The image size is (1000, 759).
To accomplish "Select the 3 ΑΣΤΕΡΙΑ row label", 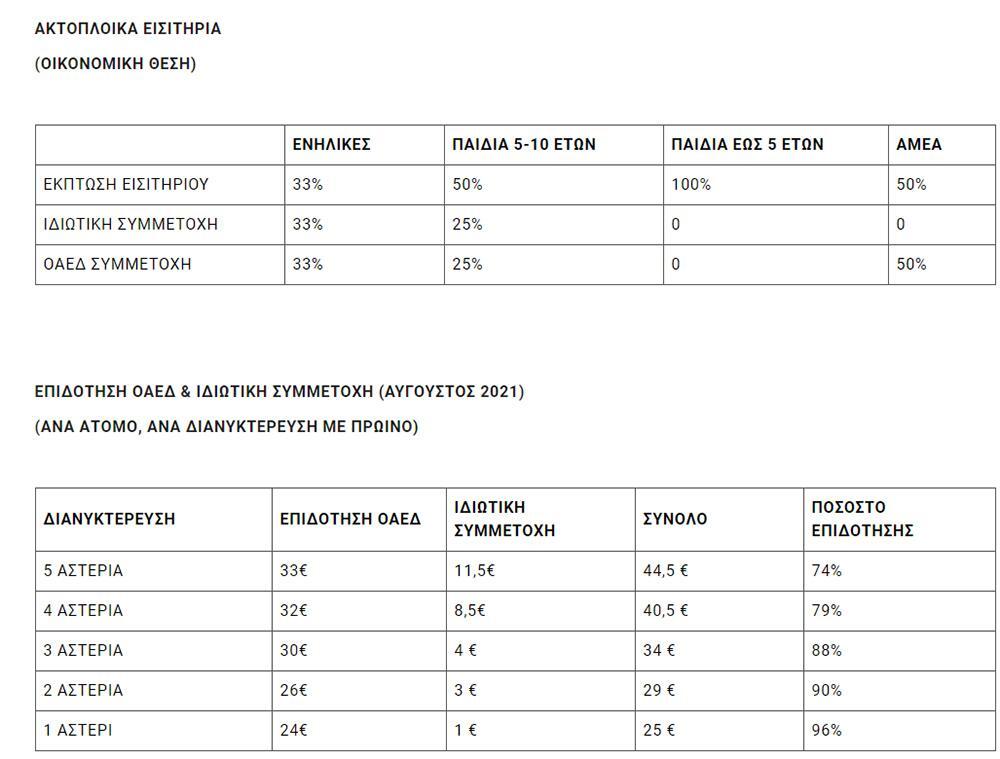I will click(x=83, y=651).
